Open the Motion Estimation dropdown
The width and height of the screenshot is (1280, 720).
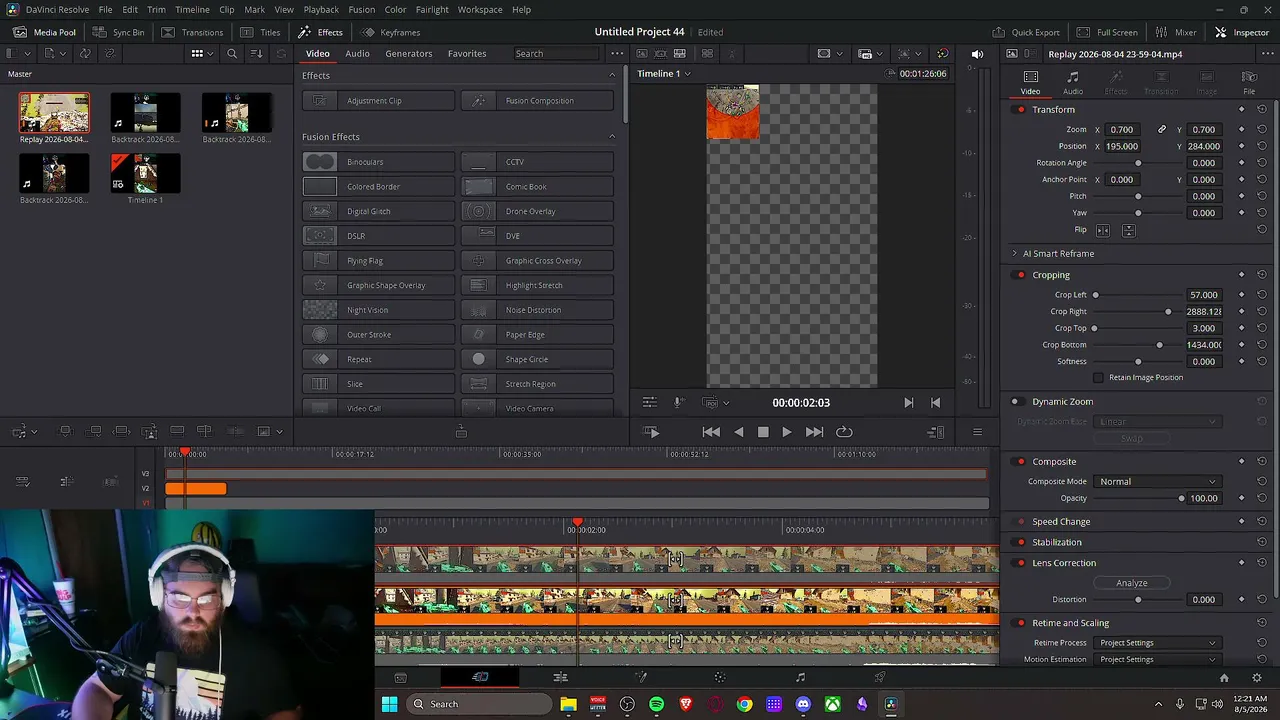pos(1157,660)
